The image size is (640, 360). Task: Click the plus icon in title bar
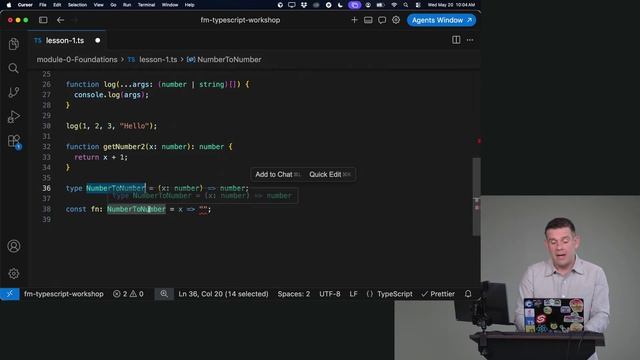tap(354, 20)
